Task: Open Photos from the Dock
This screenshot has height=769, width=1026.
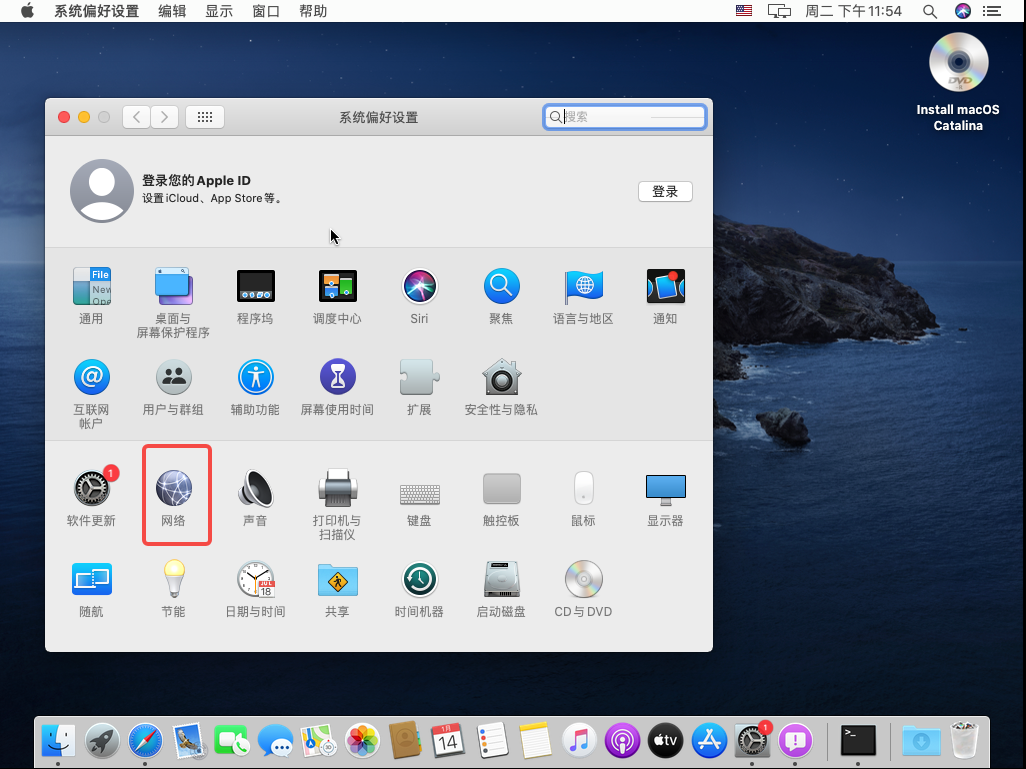Action: [x=363, y=741]
